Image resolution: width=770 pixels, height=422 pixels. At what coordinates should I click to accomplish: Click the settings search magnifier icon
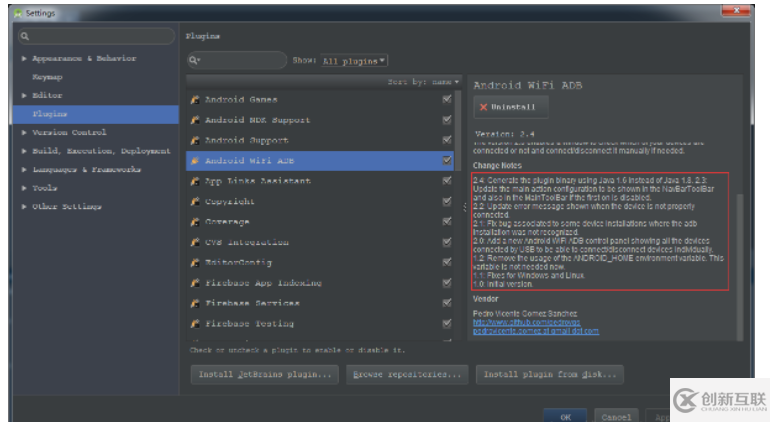[x=25, y=36]
